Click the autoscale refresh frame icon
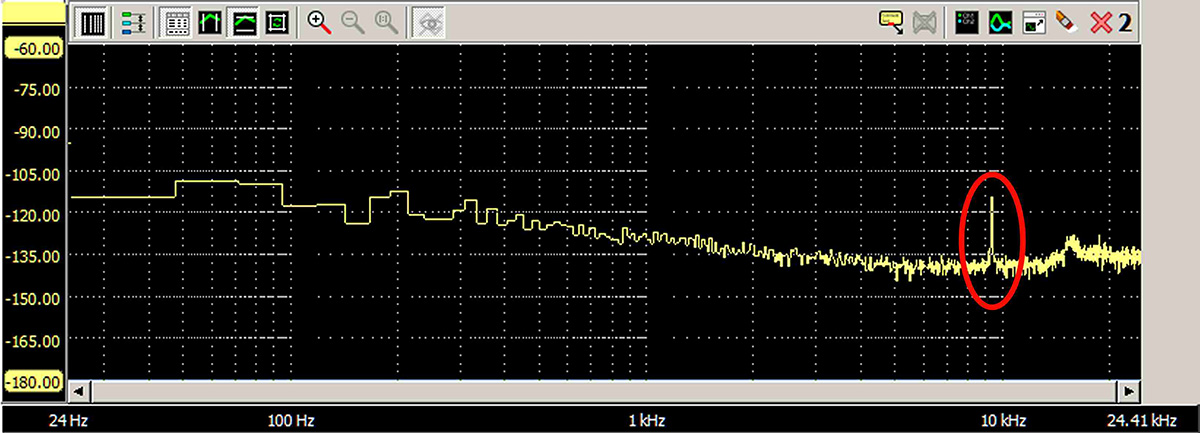 [x=277, y=22]
